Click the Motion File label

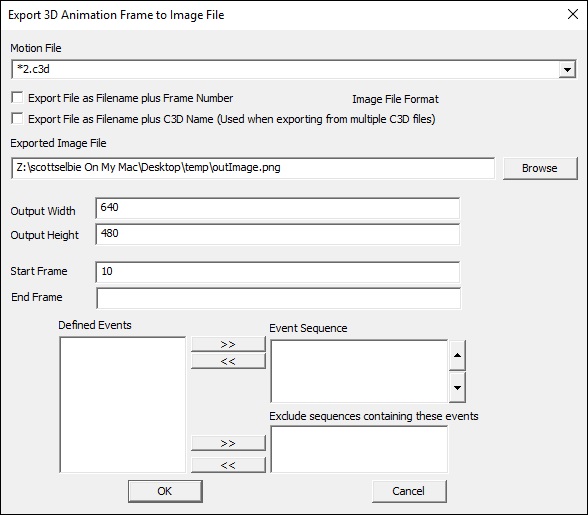[x=36, y=48]
